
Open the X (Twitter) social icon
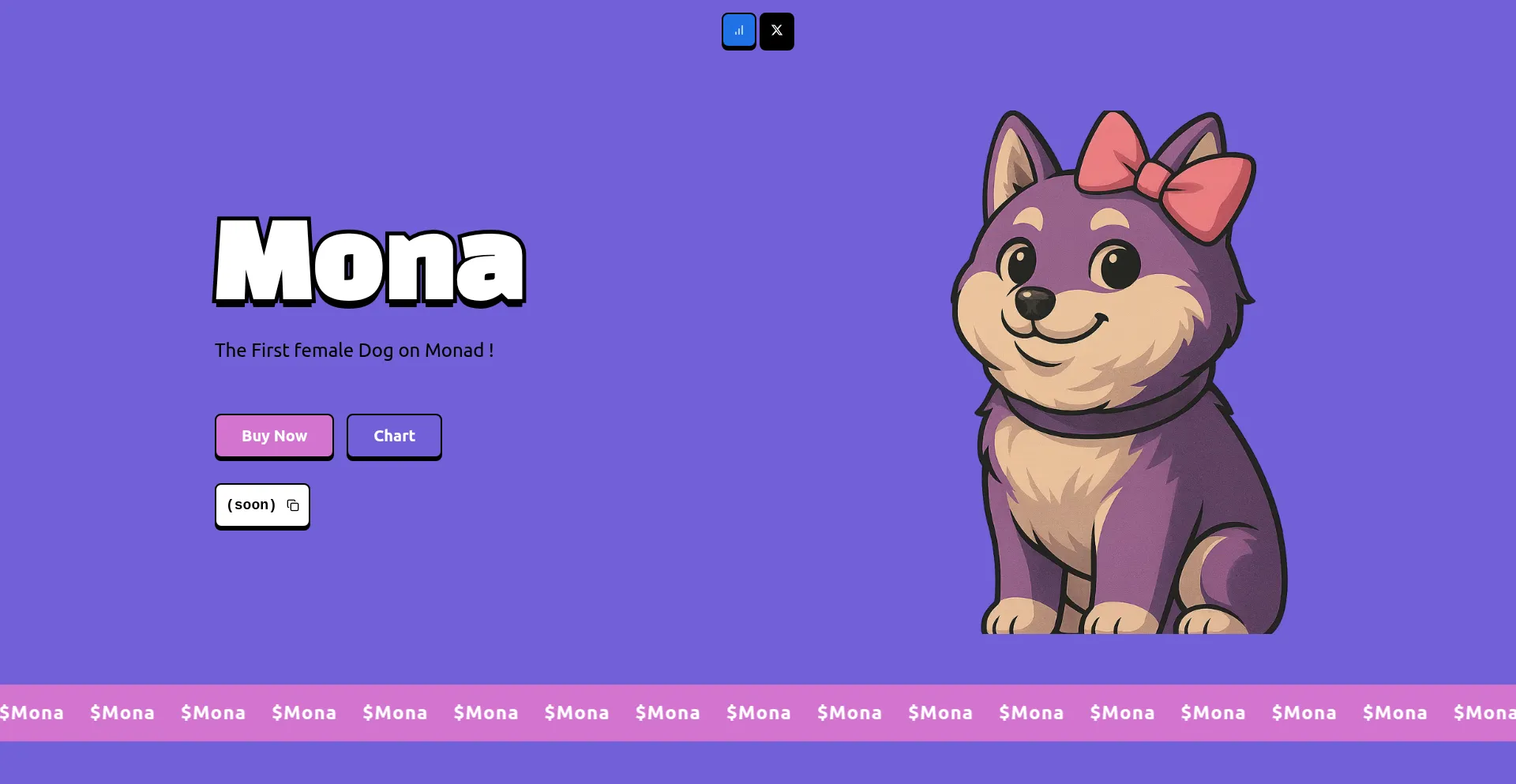pos(777,31)
